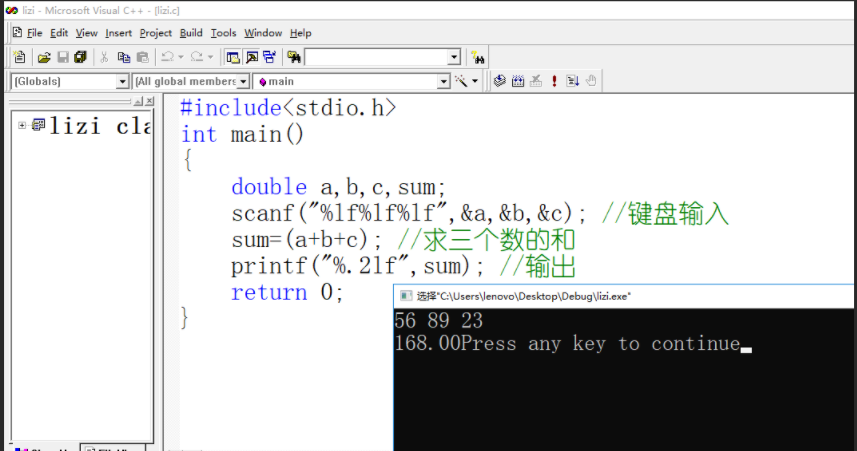The height and width of the screenshot is (451, 857).
Task: Click the Copy icon in toolbar
Action: (123, 57)
